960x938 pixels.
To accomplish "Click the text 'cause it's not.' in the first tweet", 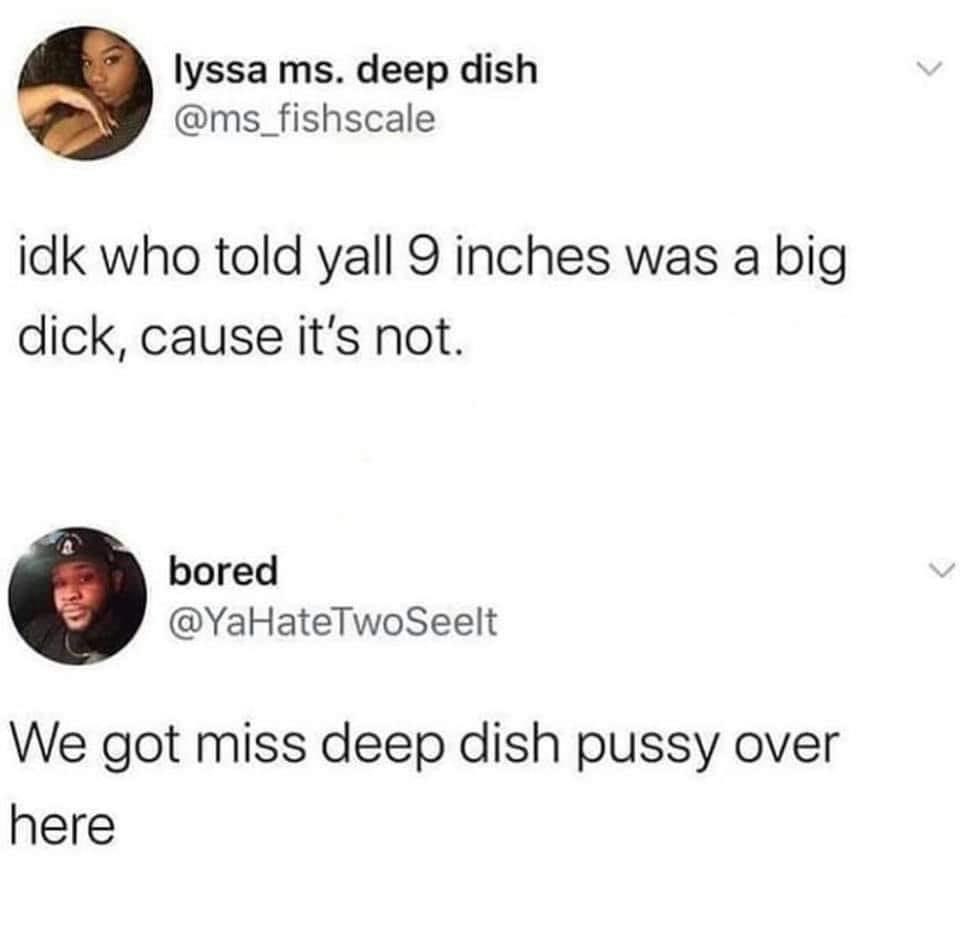I will point(301,337).
